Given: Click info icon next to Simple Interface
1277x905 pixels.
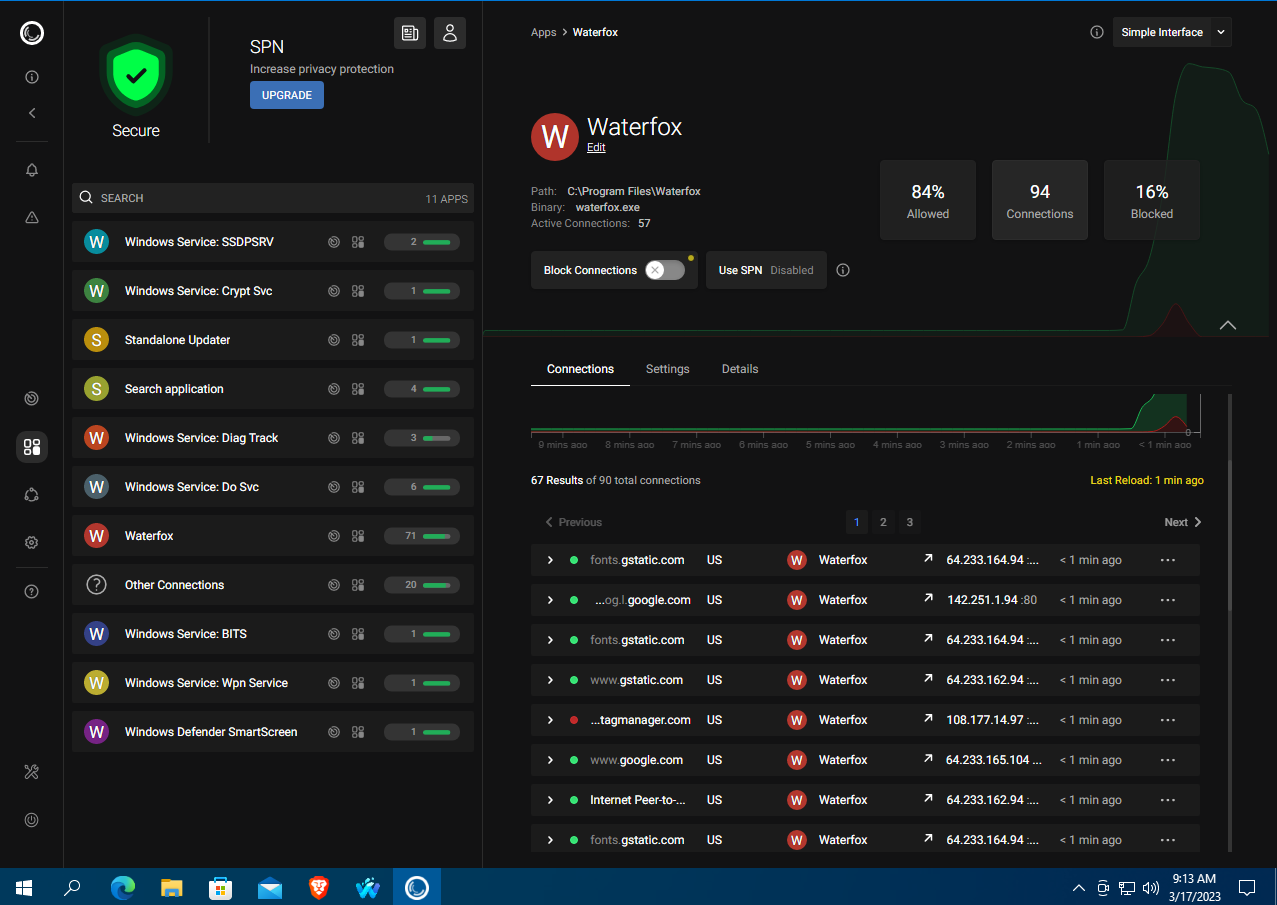Looking at the screenshot, I should [1096, 32].
